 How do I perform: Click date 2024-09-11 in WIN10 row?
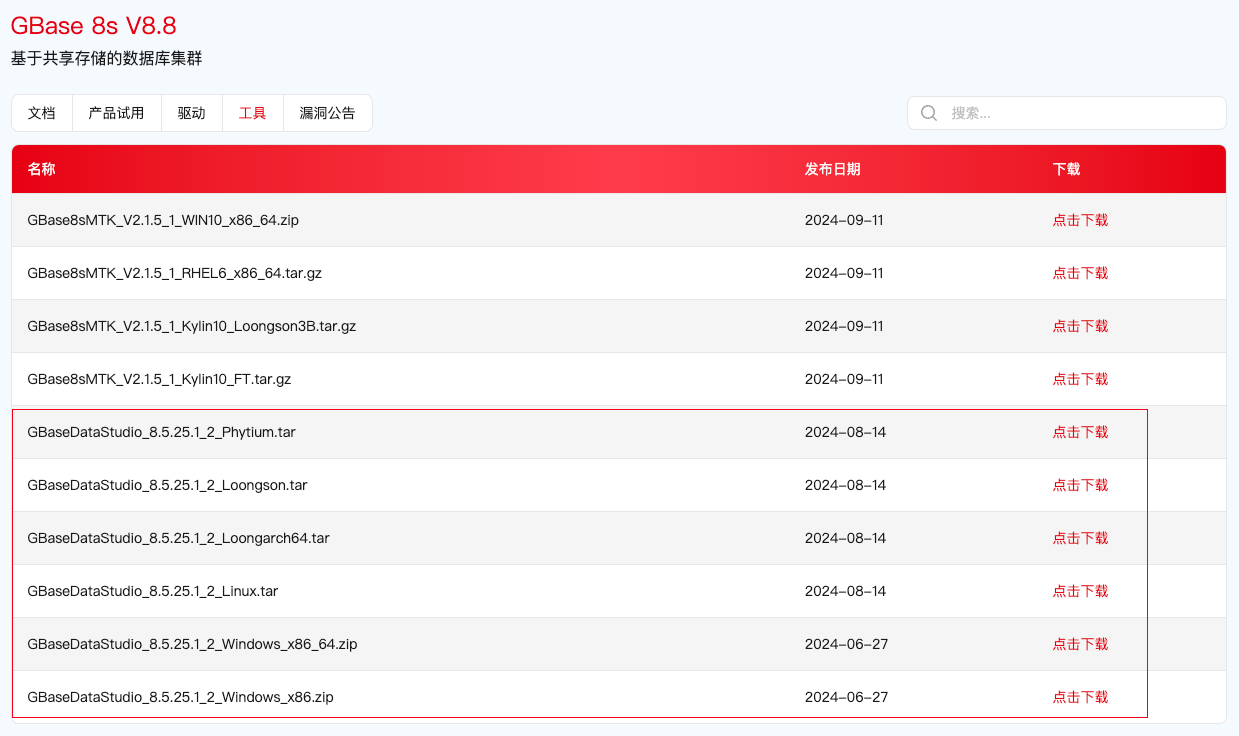844,220
